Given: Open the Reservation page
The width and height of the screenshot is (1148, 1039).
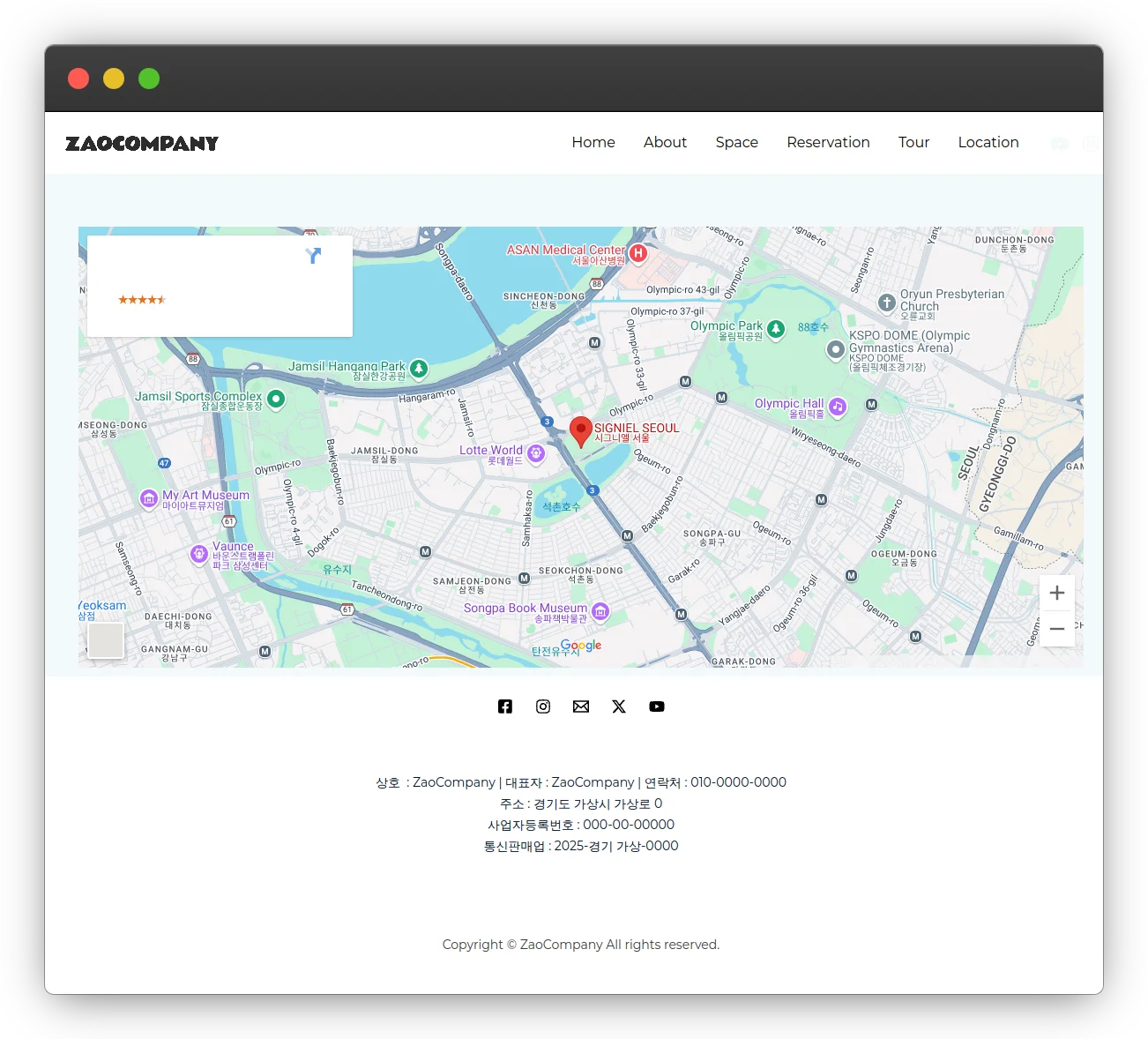Looking at the screenshot, I should click(828, 142).
